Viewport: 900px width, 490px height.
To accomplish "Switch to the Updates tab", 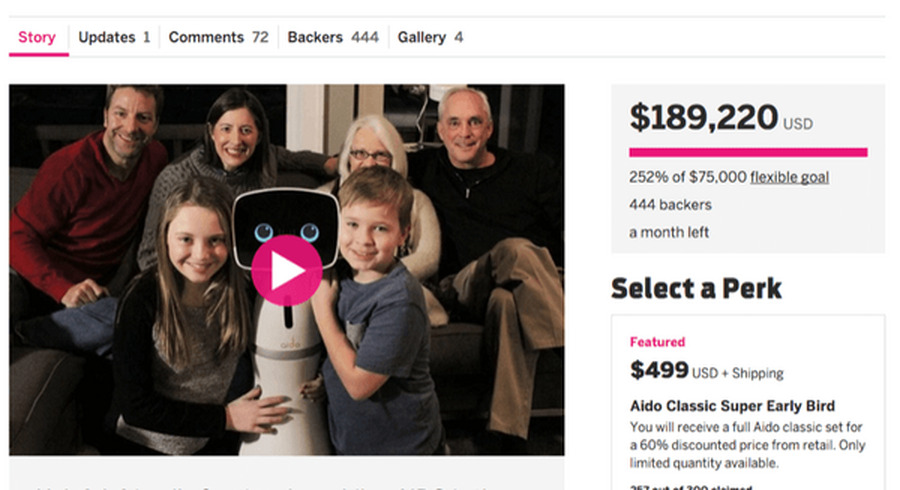I will pyautogui.click(x=114, y=38).
